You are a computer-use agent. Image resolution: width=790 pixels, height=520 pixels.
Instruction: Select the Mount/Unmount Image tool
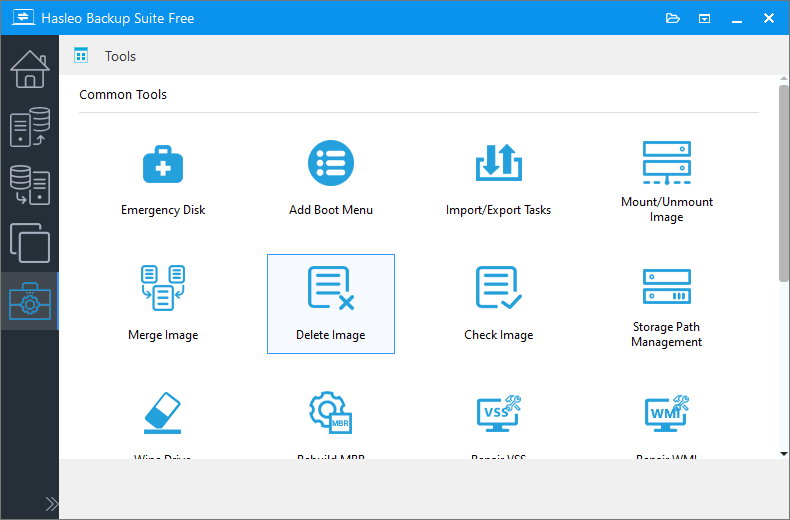click(x=666, y=179)
